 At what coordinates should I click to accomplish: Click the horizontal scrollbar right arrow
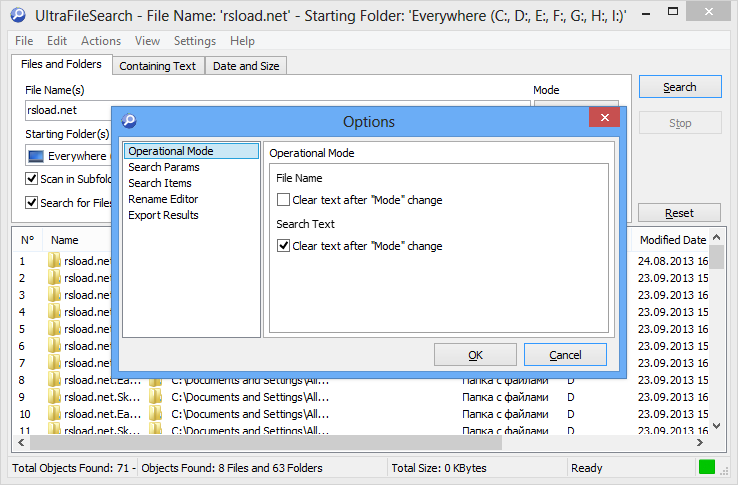click(x=700, y=443)
